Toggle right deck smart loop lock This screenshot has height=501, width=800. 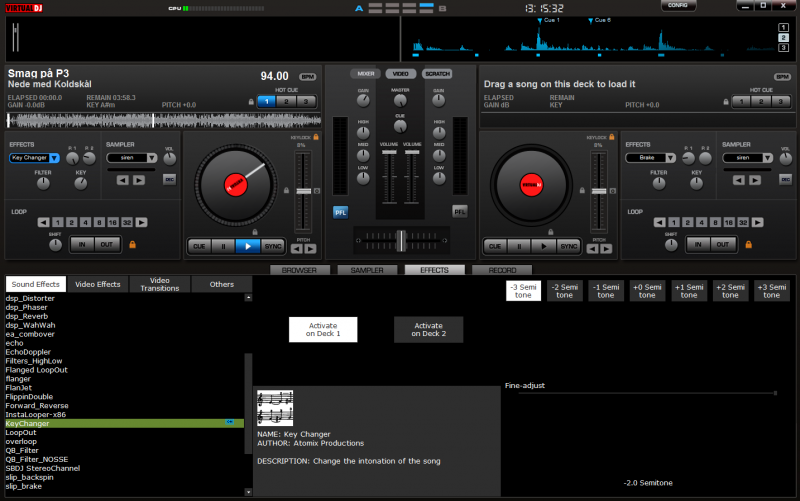(x=748, y=244)
